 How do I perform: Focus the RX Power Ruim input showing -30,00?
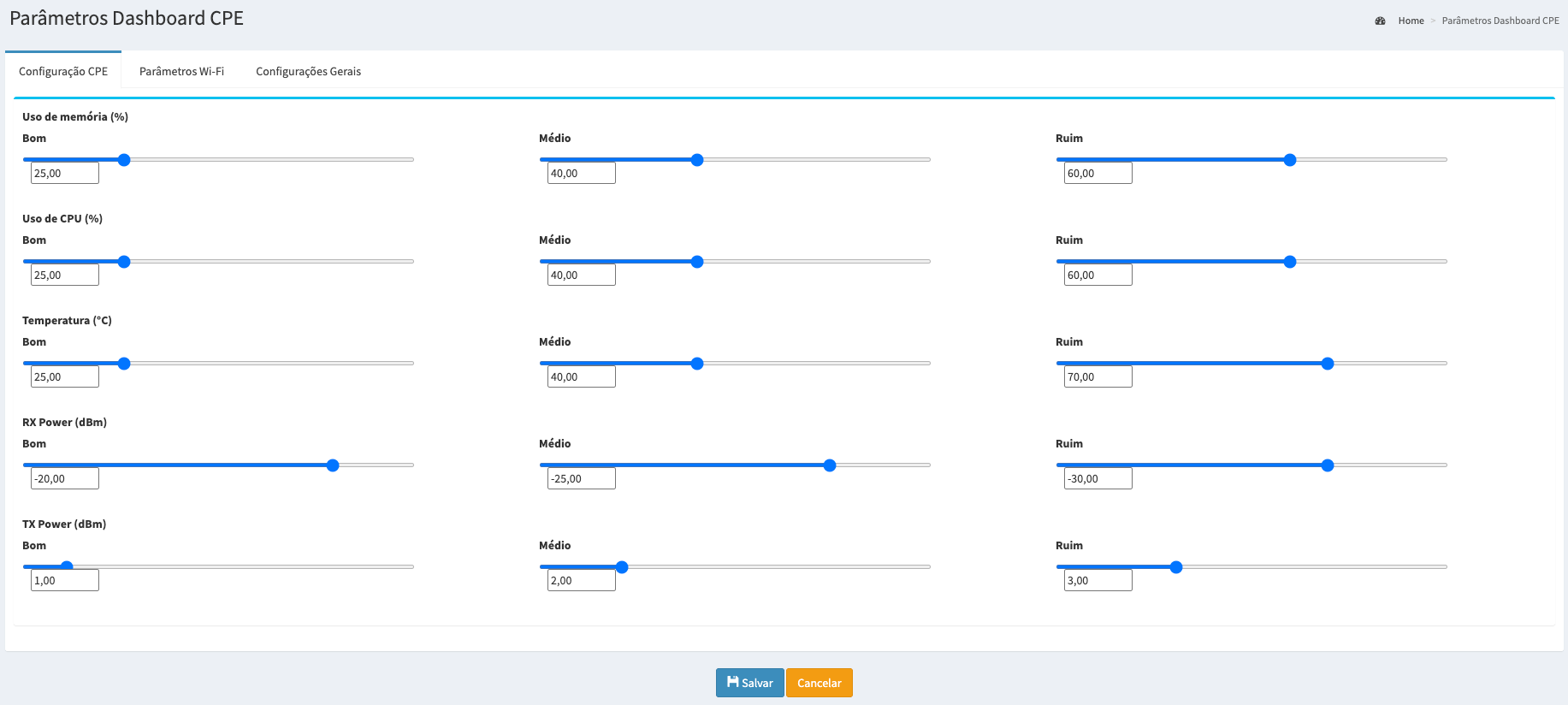coord(1098,478)
